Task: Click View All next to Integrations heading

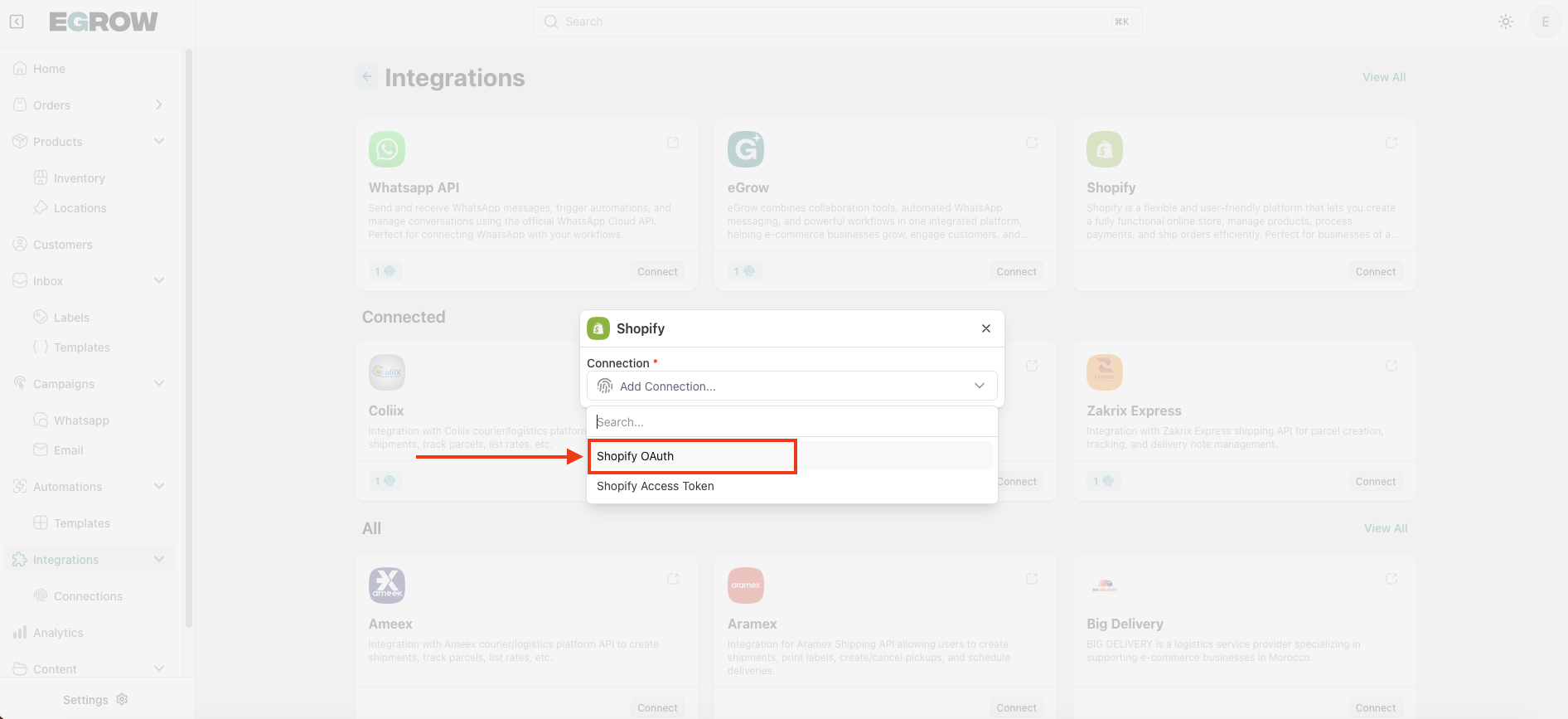Action: 1384,77
